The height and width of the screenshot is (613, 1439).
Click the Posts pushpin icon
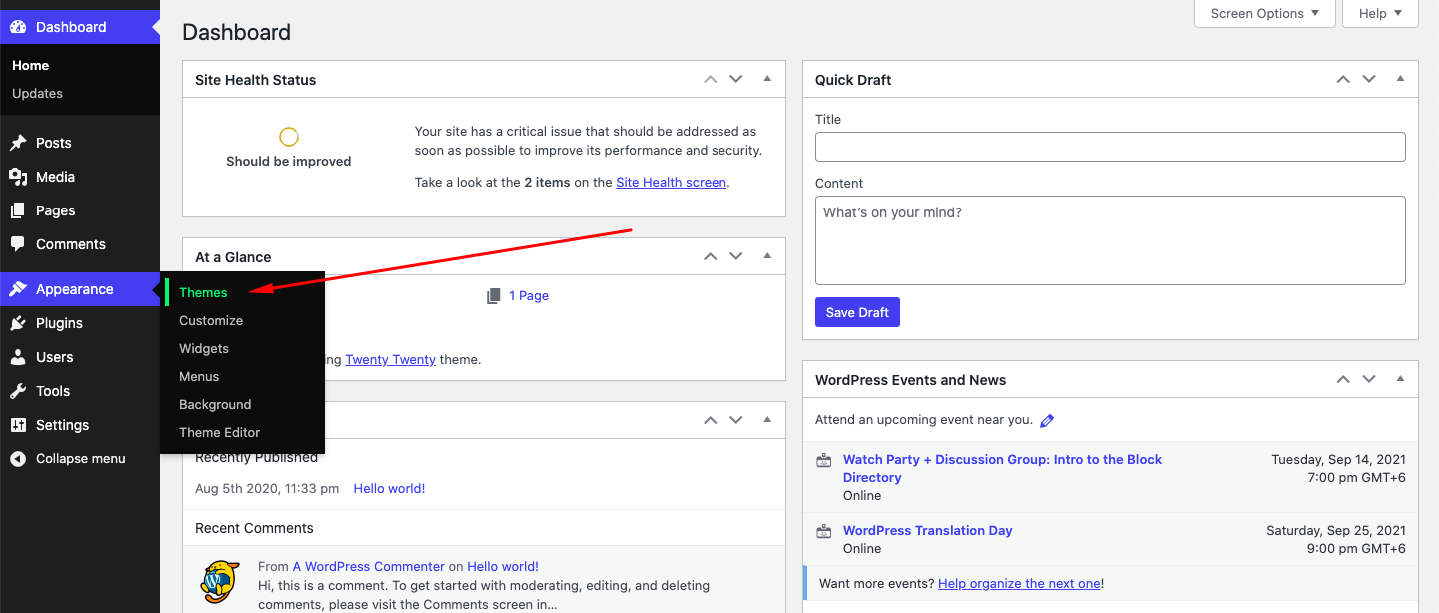18,143
